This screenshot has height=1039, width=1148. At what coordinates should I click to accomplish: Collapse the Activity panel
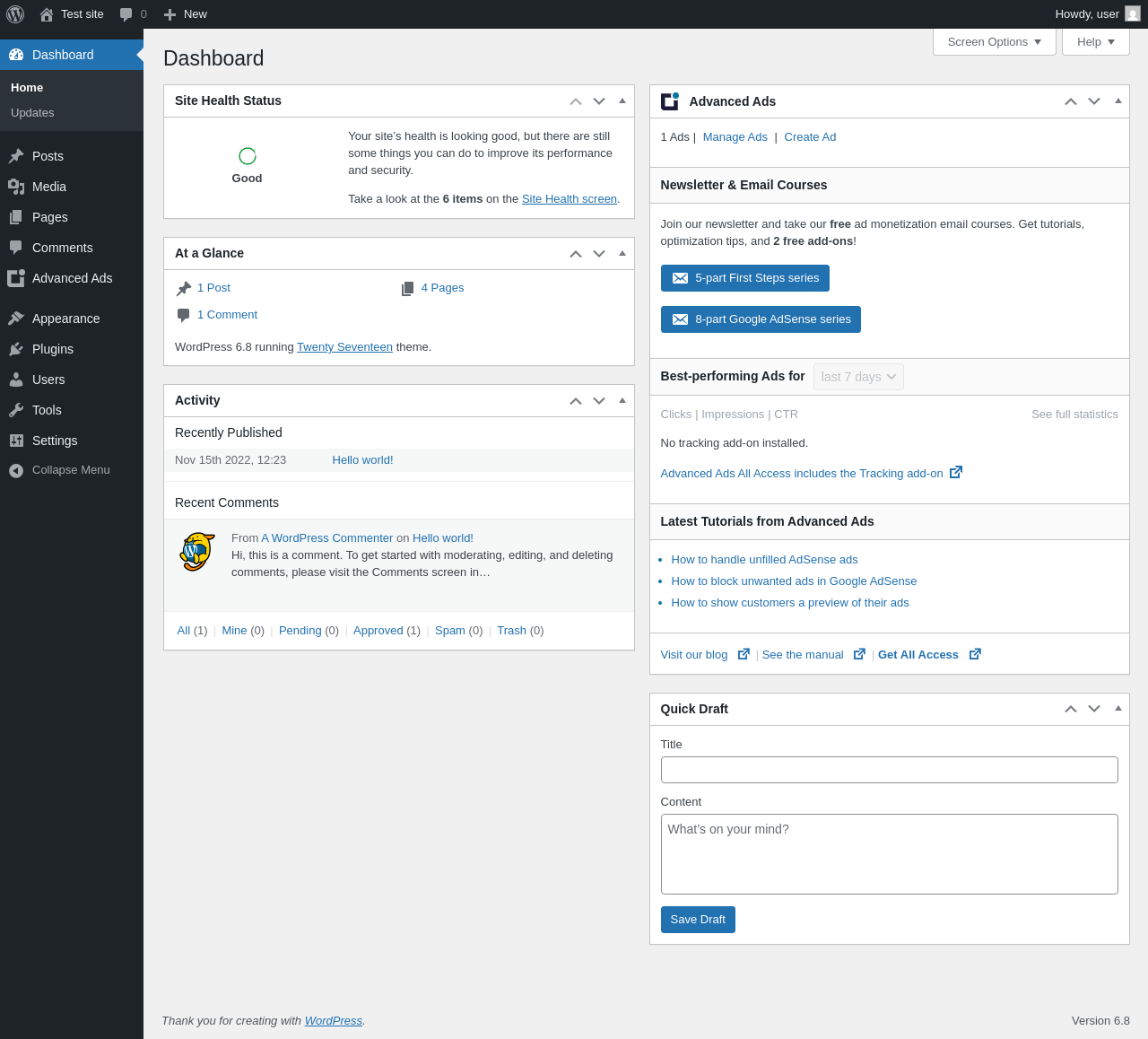point(622,401)
